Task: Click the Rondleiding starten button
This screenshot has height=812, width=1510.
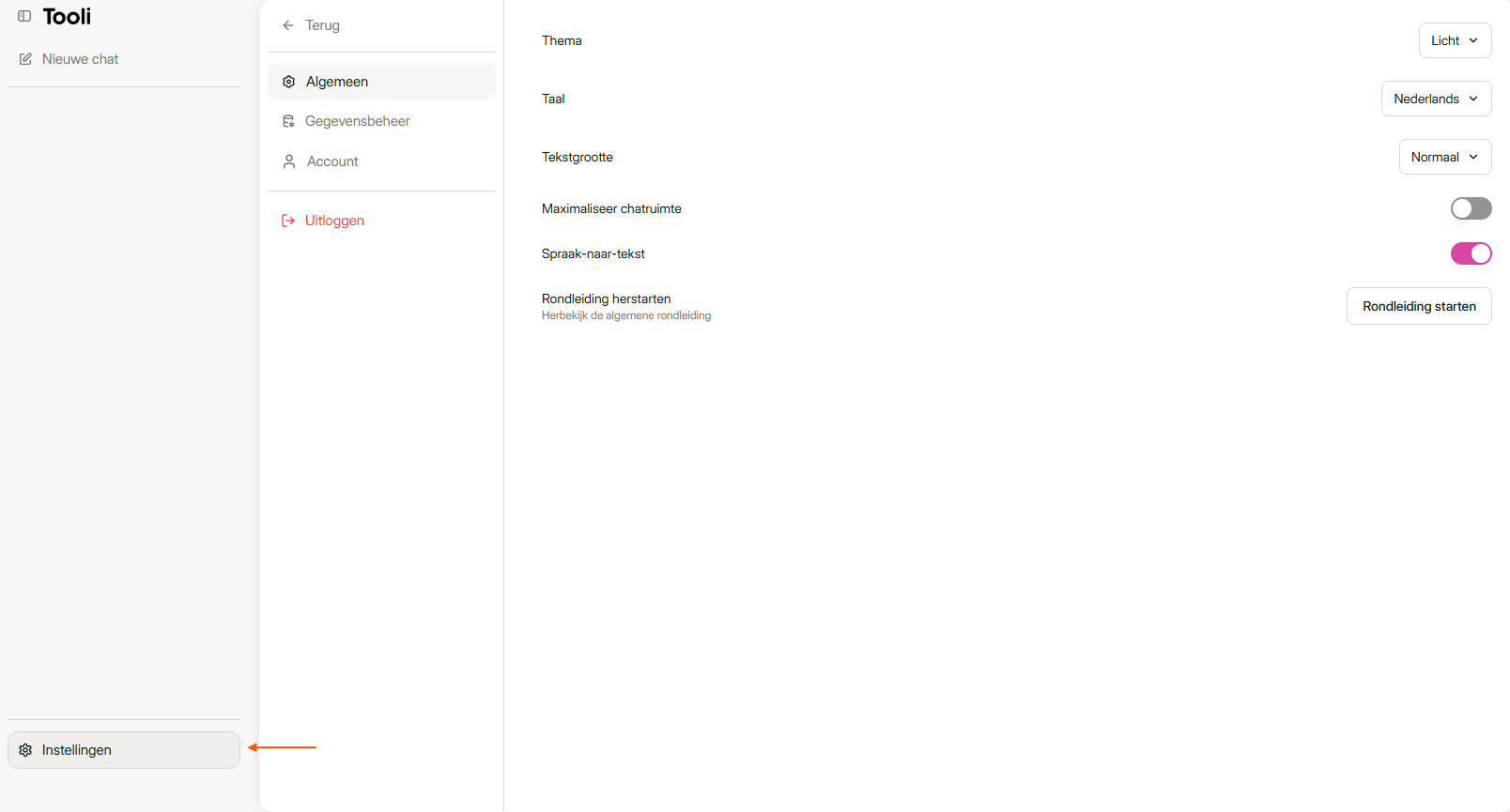Action: (x=1419, y=306)
